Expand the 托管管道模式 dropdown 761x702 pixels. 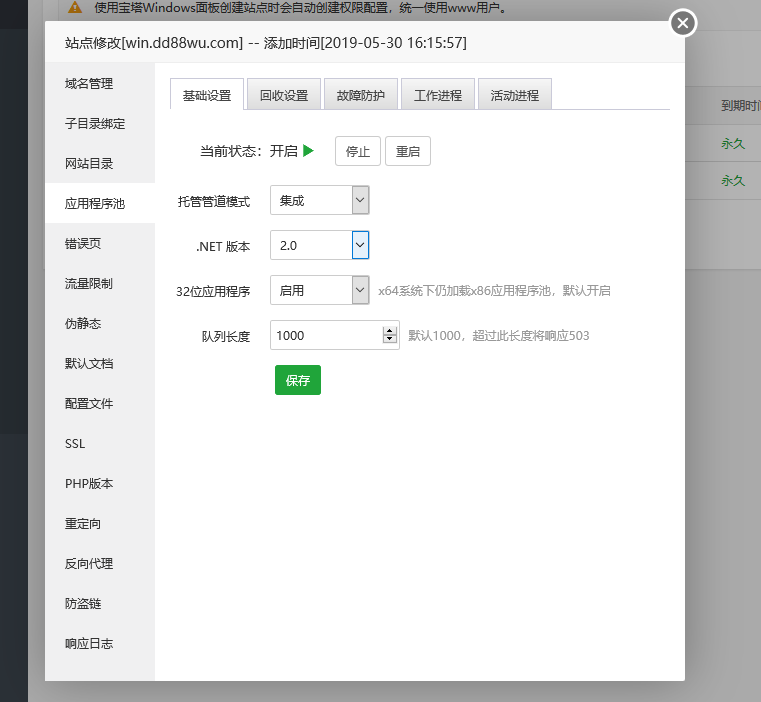click(319, 200)
